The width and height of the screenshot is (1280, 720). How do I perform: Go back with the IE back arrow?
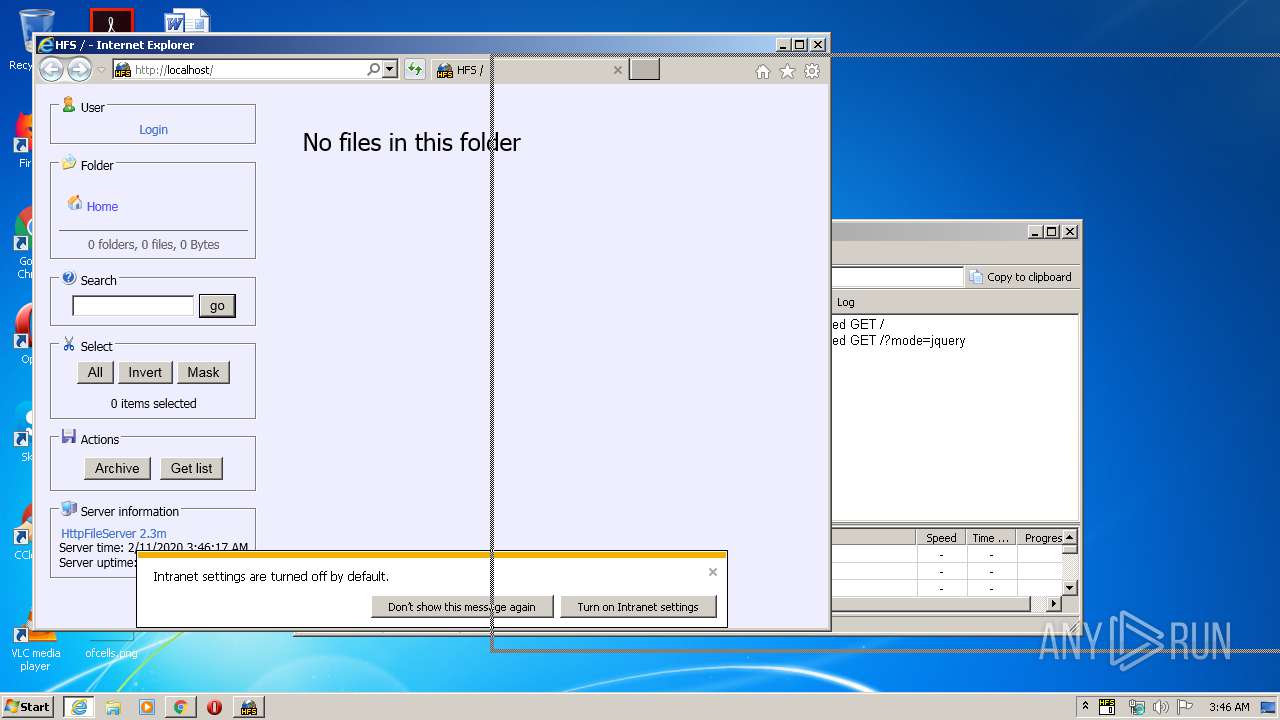pos(51,70)
